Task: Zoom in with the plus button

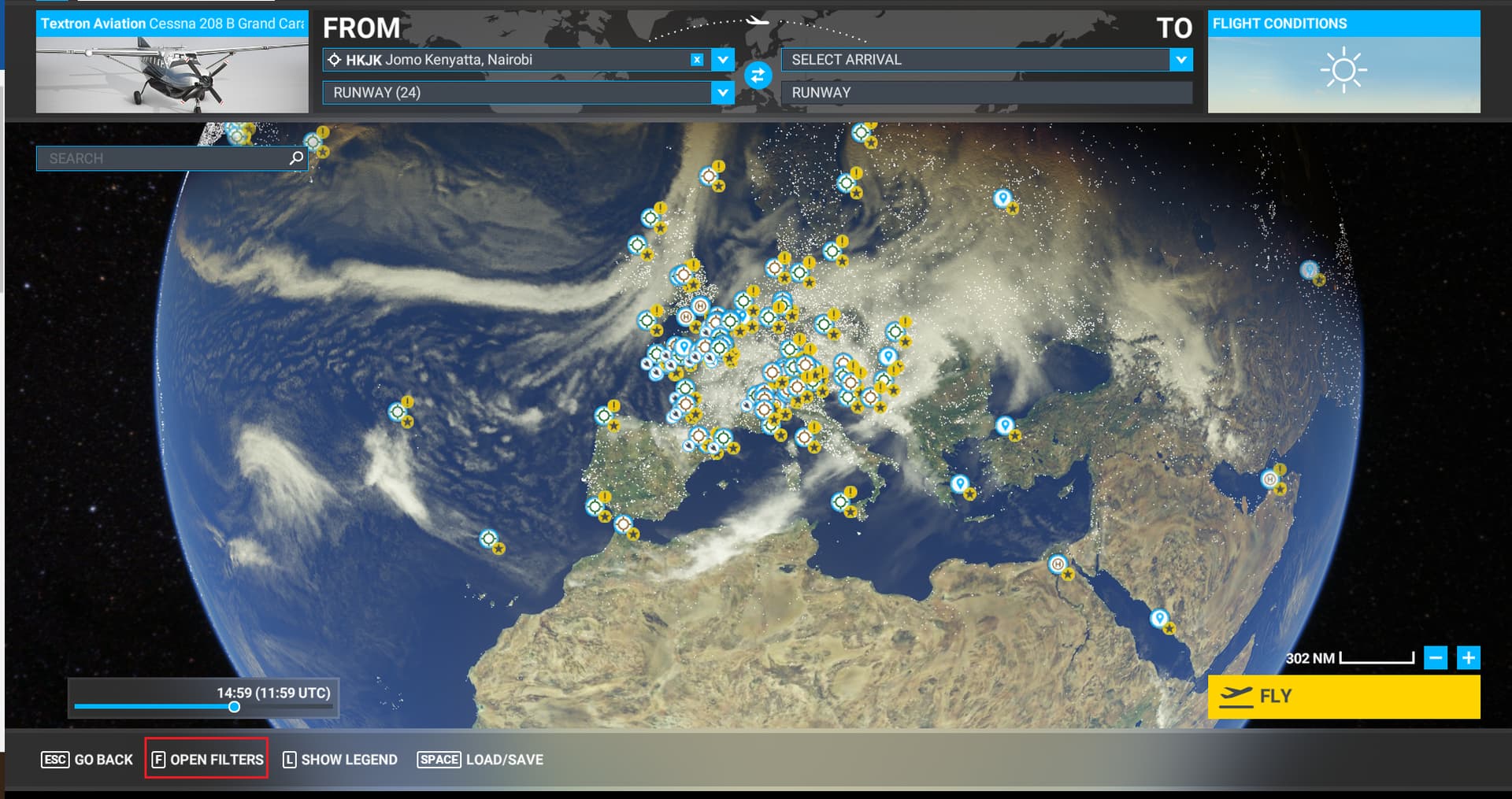Action: point(1469,658)
